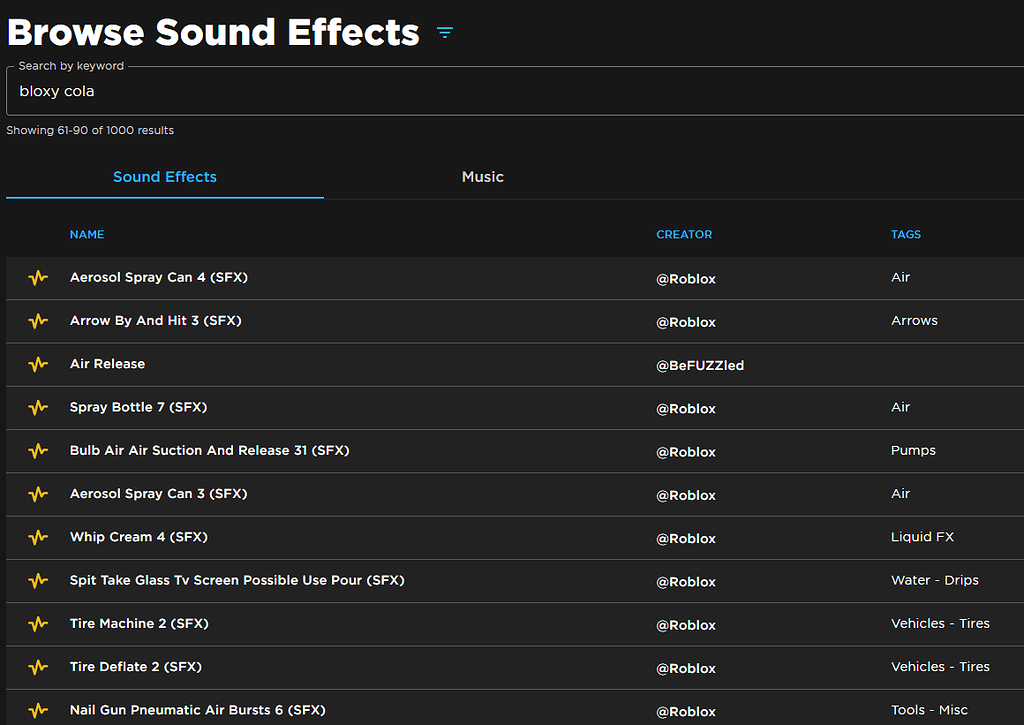
Task: Click the @Roblox creator link for Aerosol Spray Can 3
Action: click(686, 495)
